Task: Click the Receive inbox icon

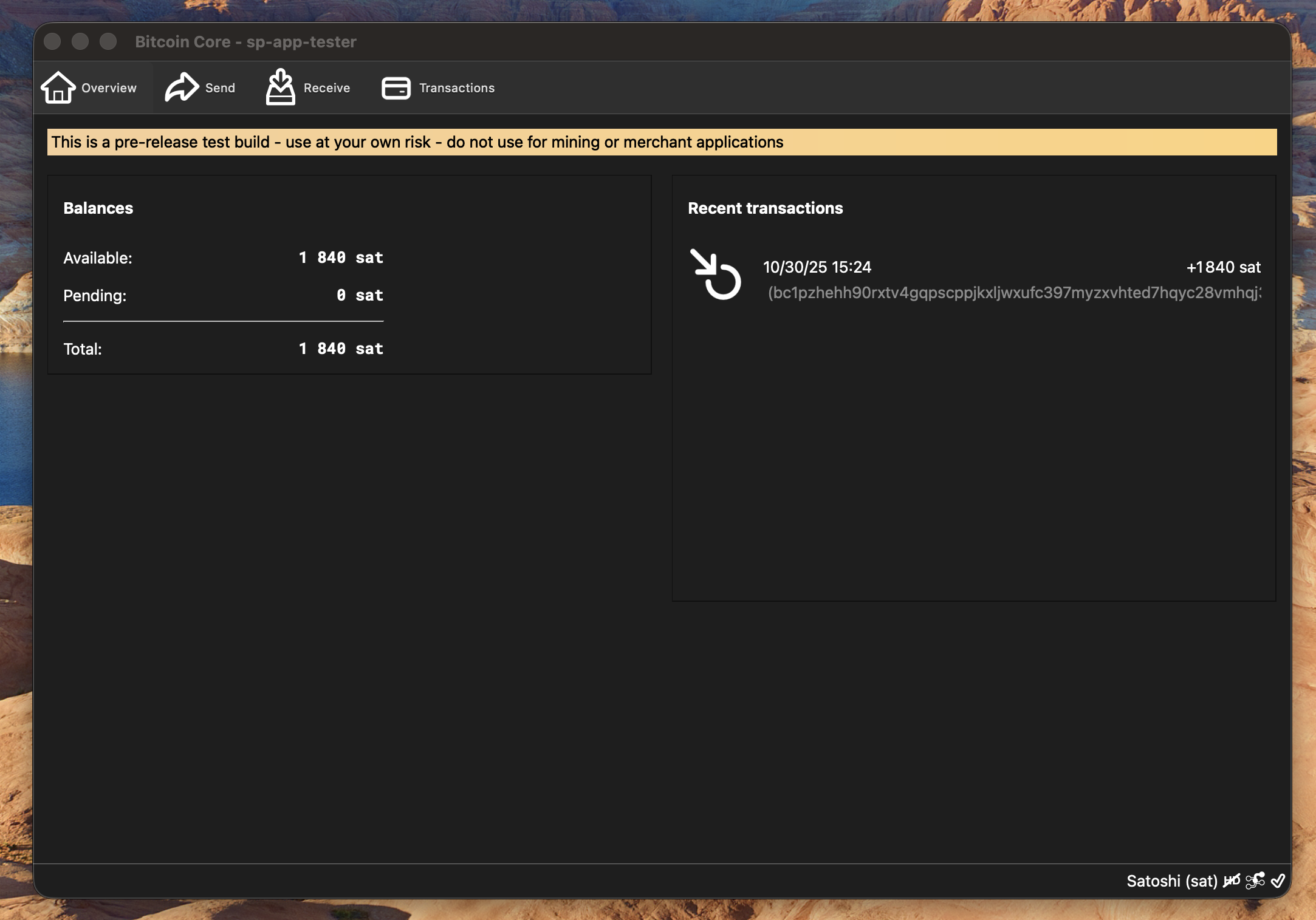Action: [x=280, y=87]
